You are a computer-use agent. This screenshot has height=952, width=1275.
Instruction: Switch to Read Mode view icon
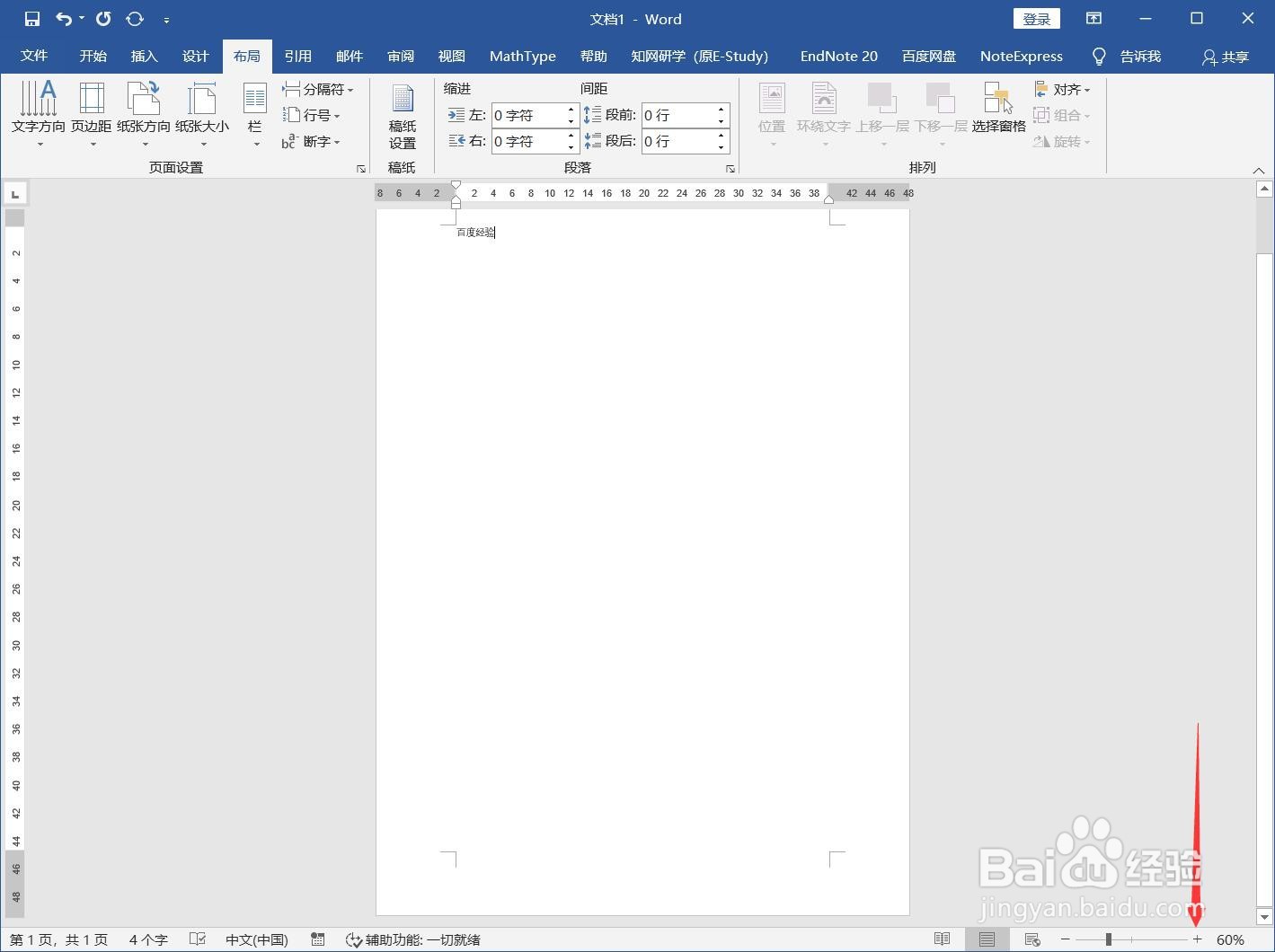(942, 939)
